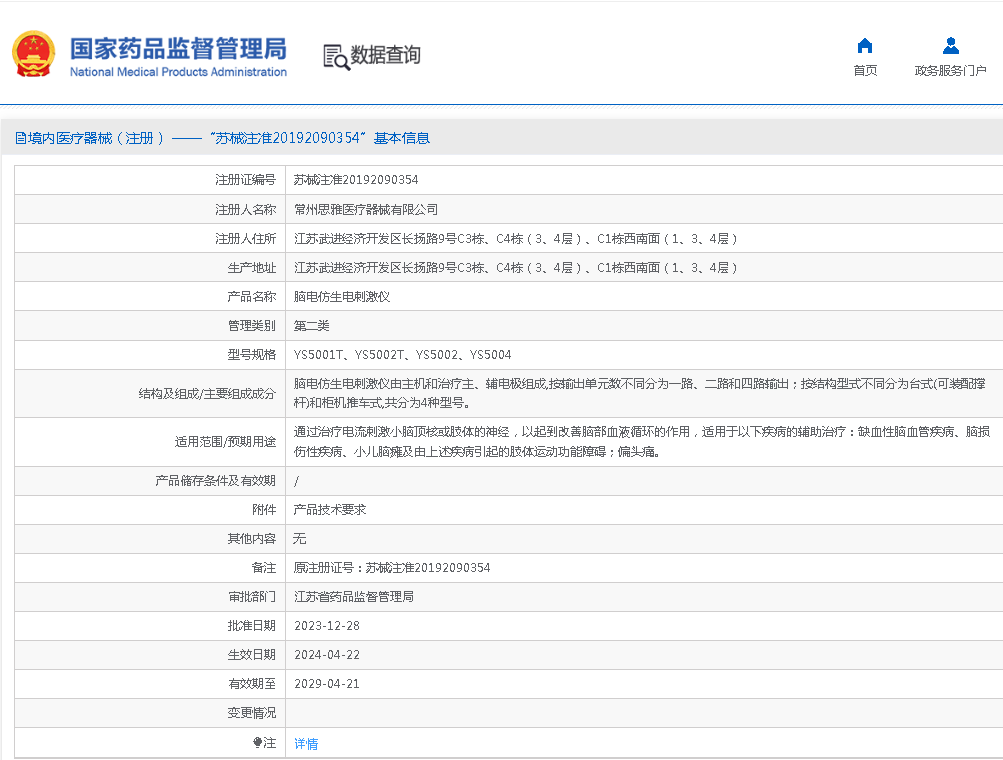Screen dimensions: 1003x760
Task: Open the 详情 link in the last row
Action: point(306,744)
